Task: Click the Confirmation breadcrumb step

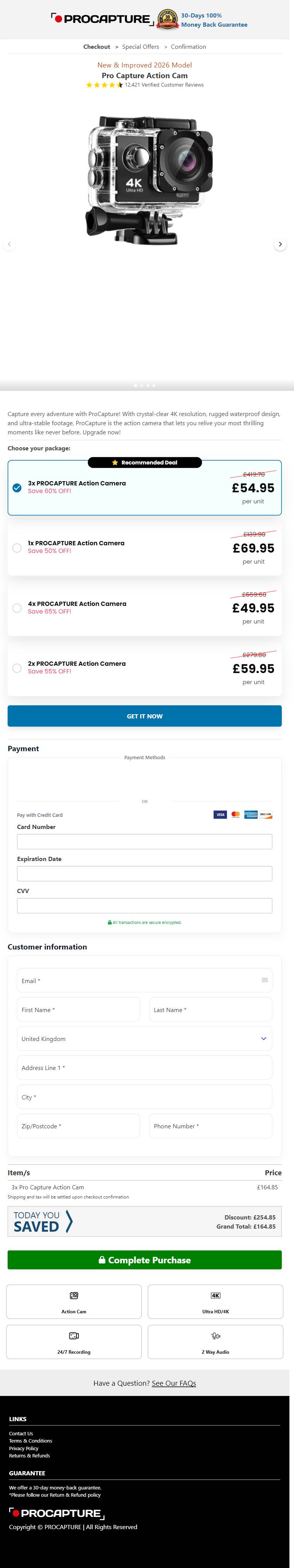Action: pos(188,47)
